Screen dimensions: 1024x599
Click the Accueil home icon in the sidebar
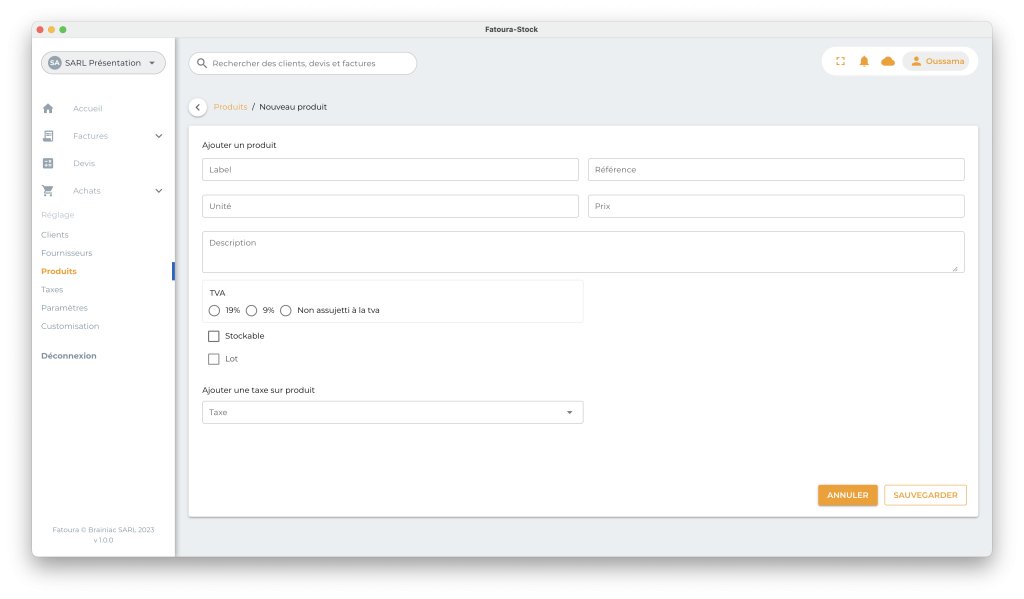coord(48,108)
